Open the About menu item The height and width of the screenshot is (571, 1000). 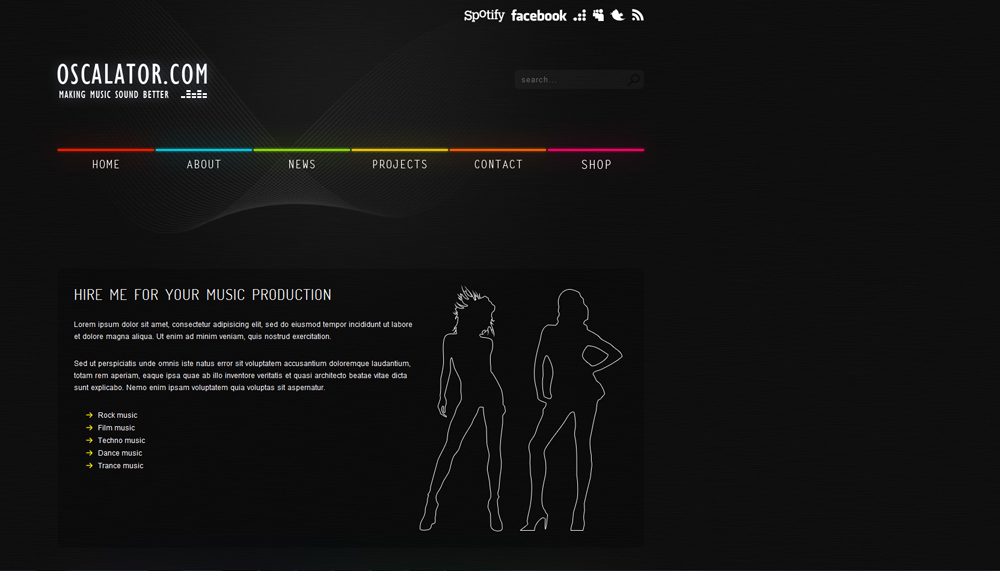pyautogui.click(x=204, y=164)
